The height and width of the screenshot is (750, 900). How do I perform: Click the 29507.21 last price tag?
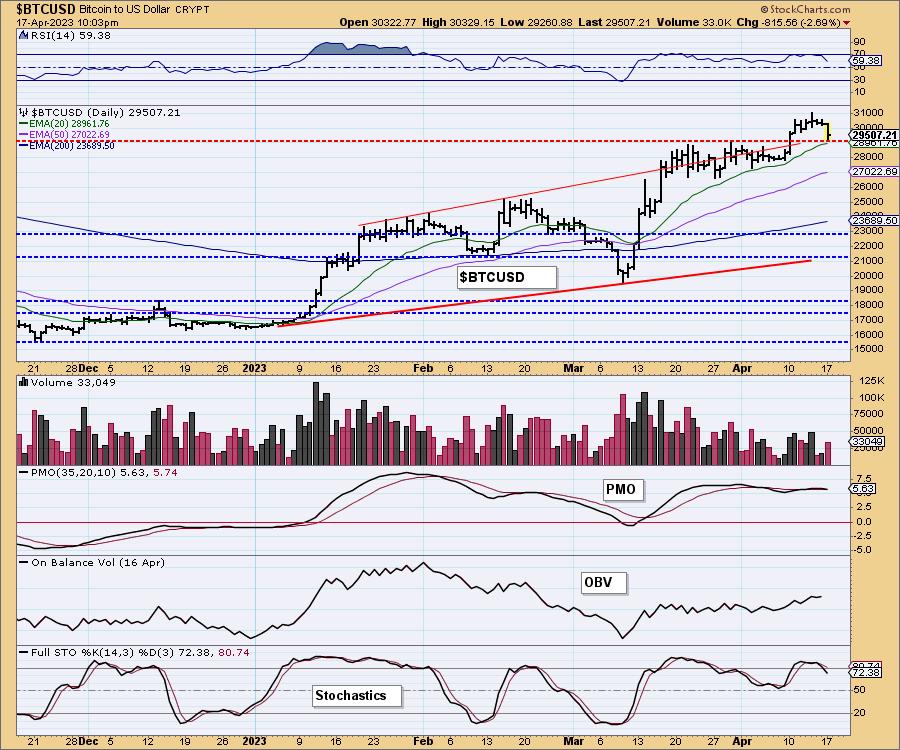point(875,135)
